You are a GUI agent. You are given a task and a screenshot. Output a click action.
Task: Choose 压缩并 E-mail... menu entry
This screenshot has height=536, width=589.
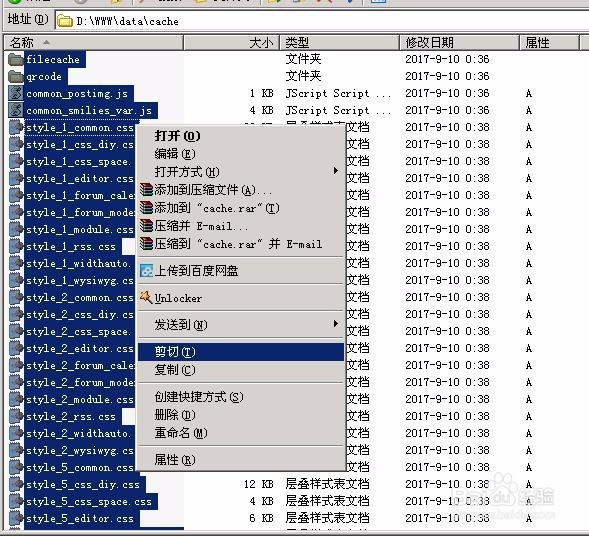click(241, 226)
